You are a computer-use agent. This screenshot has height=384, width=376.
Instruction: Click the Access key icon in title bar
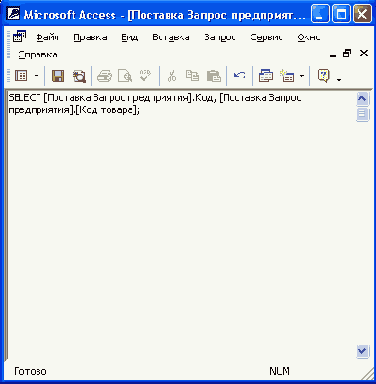coord(13,14)
